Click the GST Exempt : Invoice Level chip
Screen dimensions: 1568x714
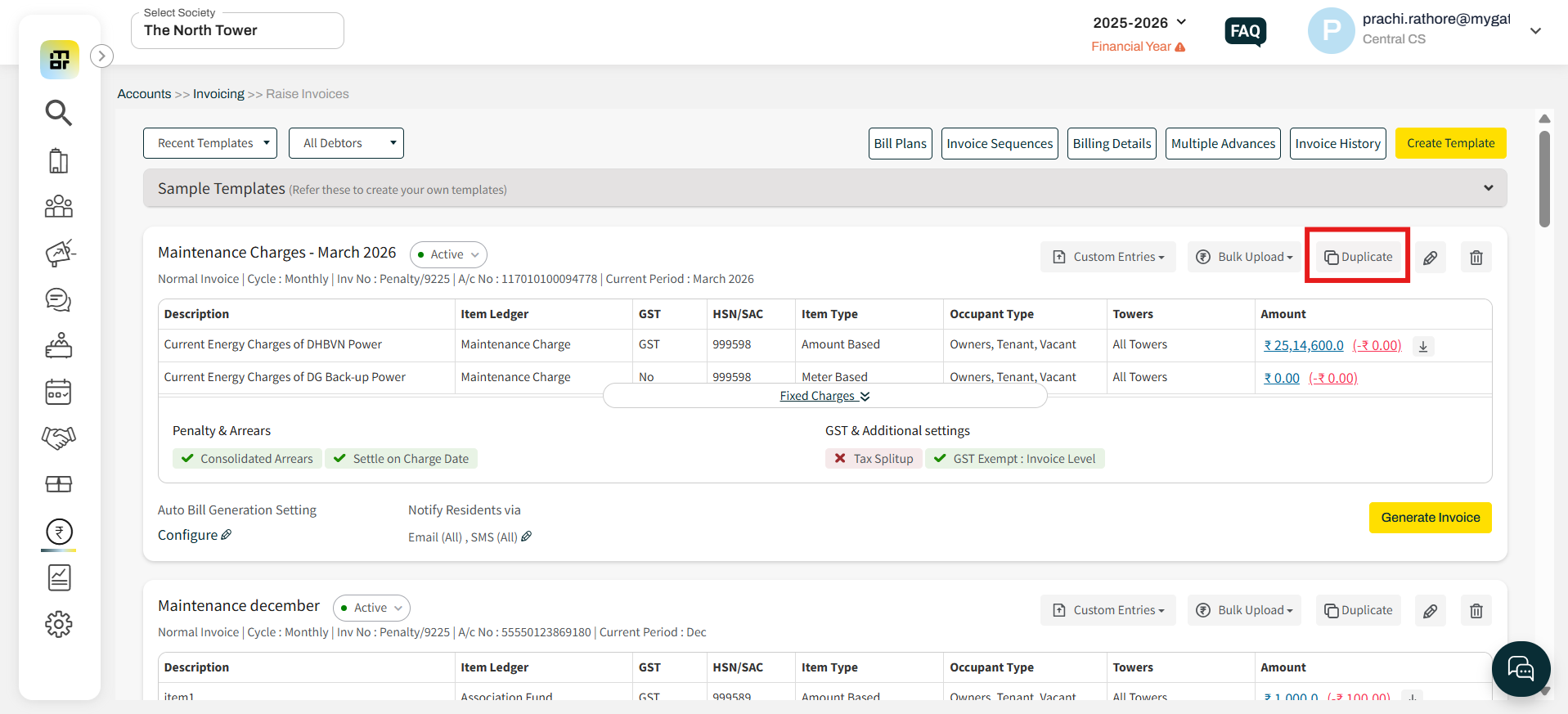click(x=1014, y=459)
